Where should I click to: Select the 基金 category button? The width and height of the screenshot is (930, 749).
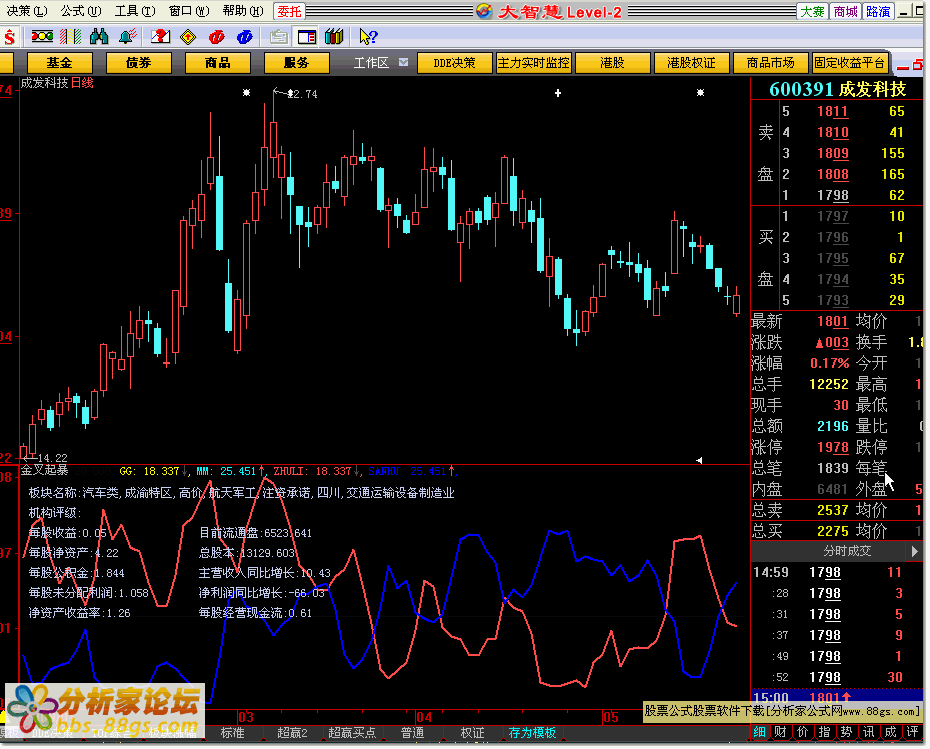(59, 63)
